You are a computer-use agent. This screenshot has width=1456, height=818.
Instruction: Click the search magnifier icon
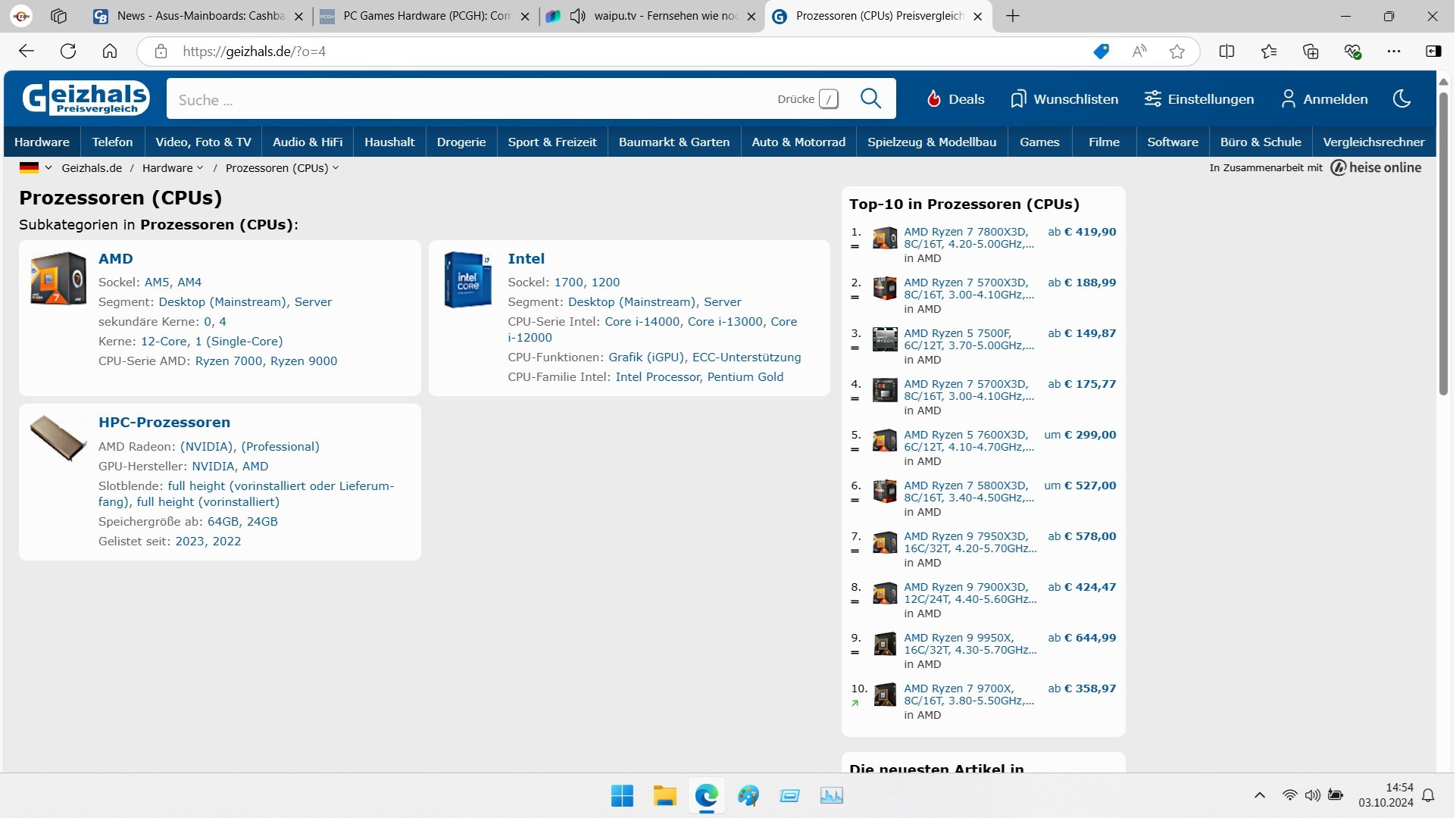tap(871, 99)
